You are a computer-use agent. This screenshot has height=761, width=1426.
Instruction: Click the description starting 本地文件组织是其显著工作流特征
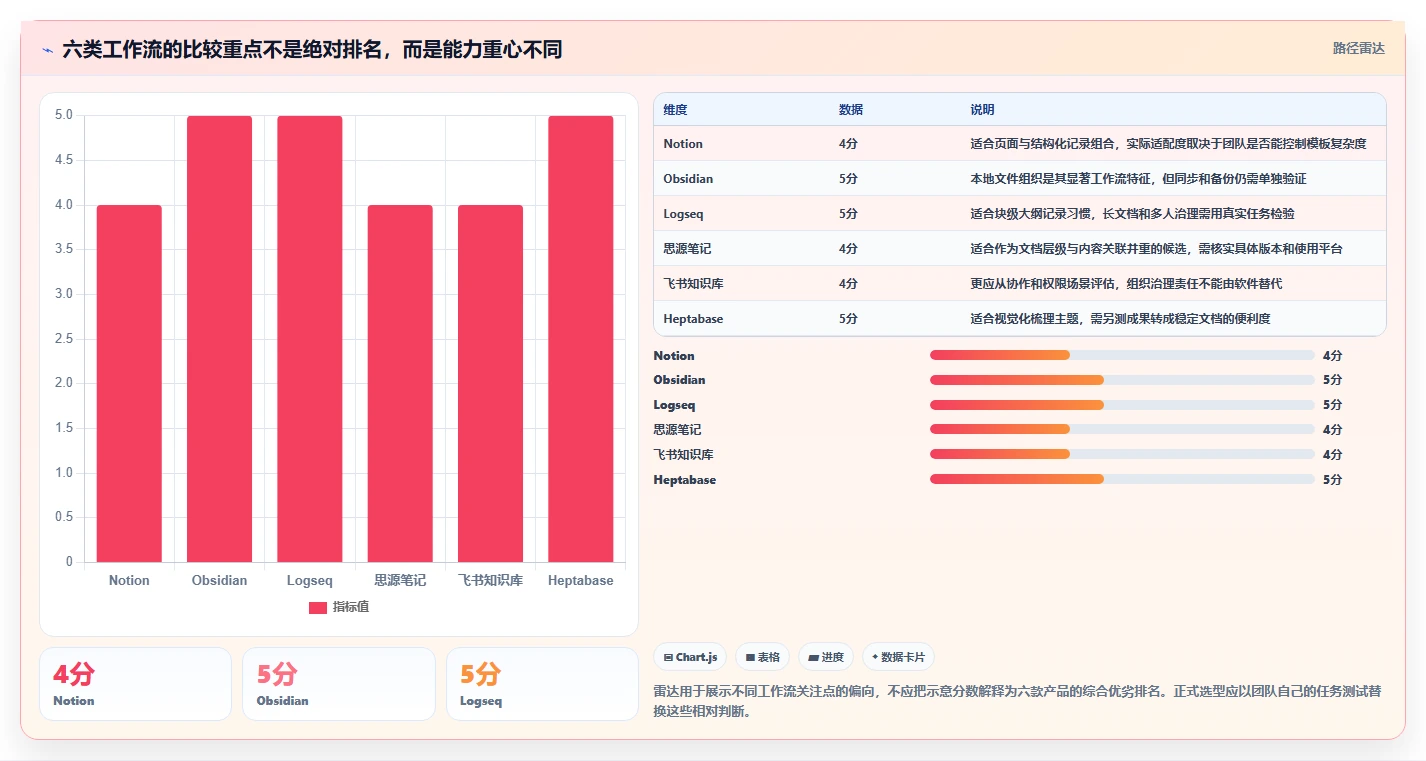point(1138,179)
